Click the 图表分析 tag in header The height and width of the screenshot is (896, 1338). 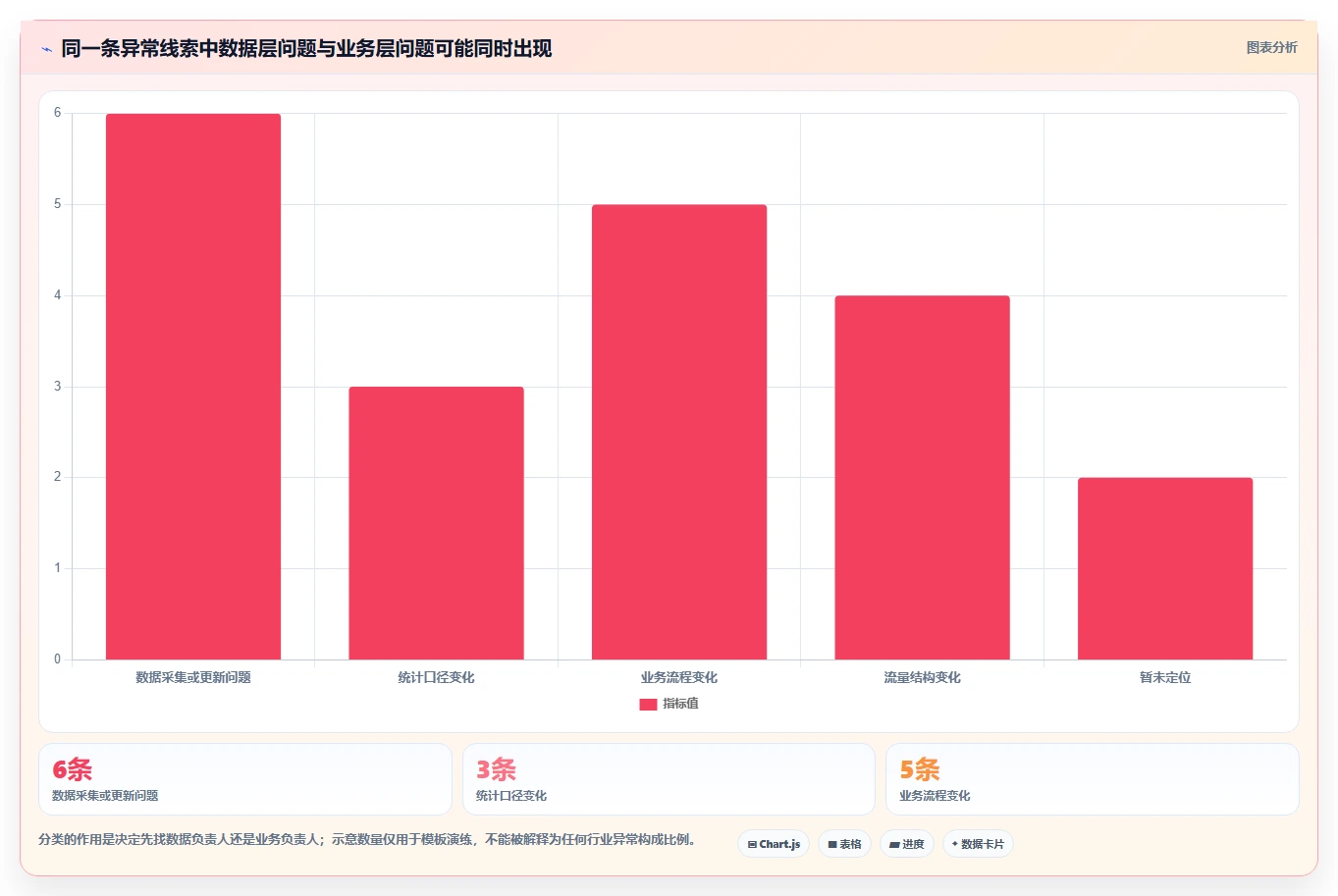[1271, 47]
